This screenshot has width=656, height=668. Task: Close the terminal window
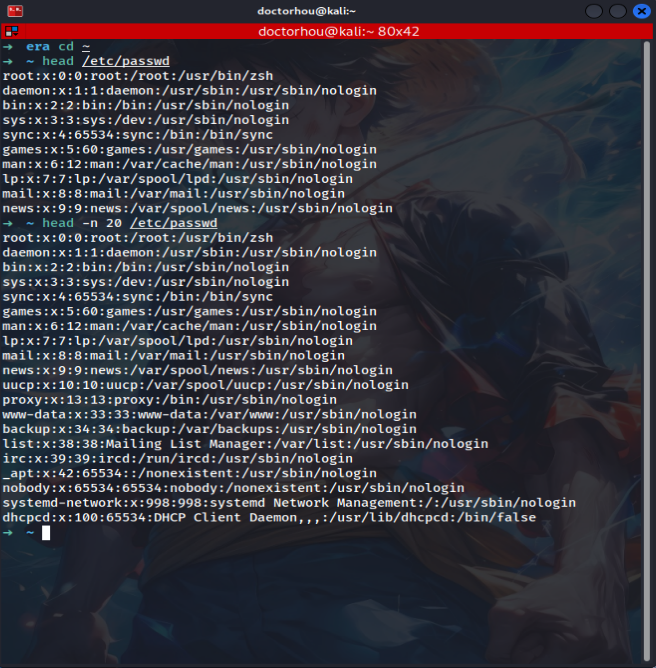642,11
